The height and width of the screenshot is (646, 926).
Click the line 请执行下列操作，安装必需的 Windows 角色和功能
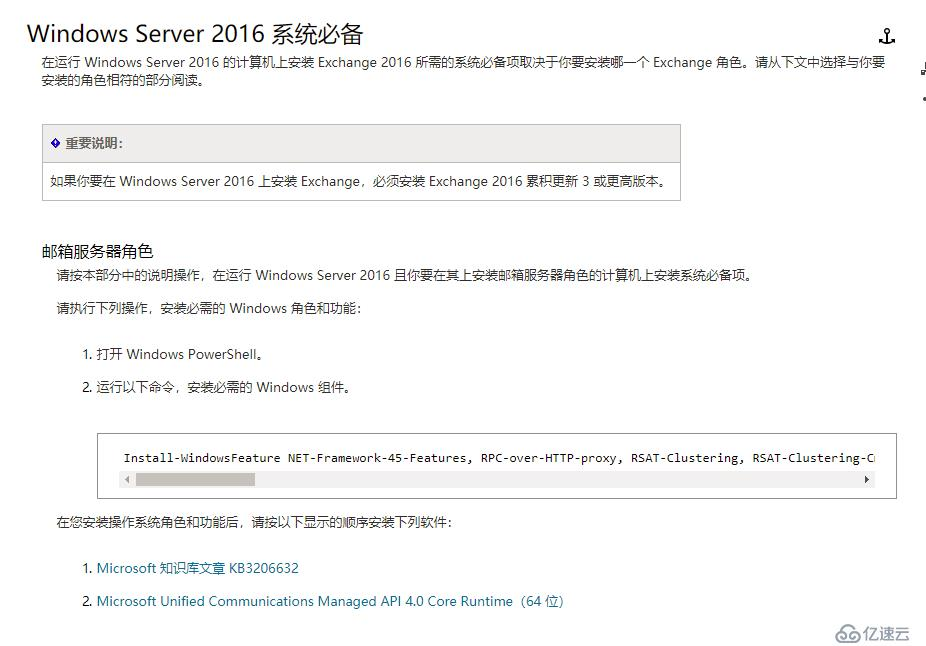tap(208, 308)
